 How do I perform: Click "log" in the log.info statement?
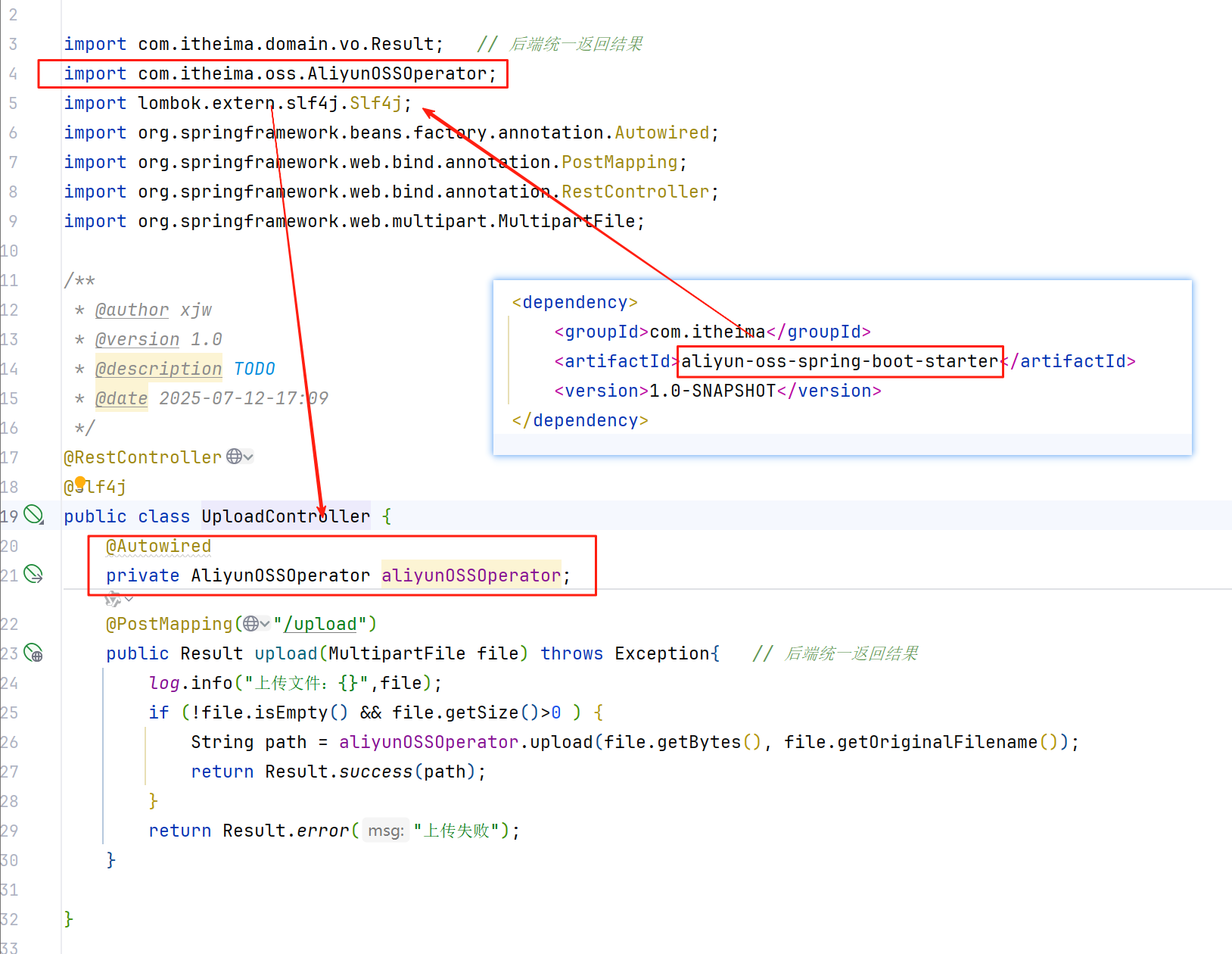(163, 683)
